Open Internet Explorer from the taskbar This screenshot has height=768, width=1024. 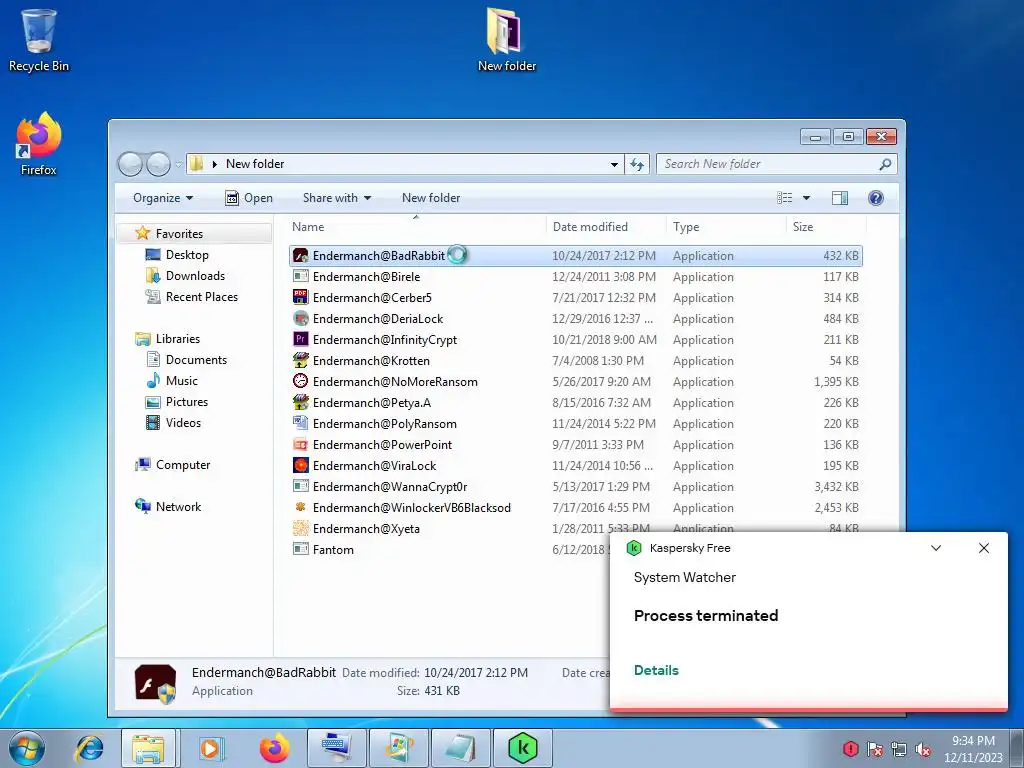click(89, 748)
